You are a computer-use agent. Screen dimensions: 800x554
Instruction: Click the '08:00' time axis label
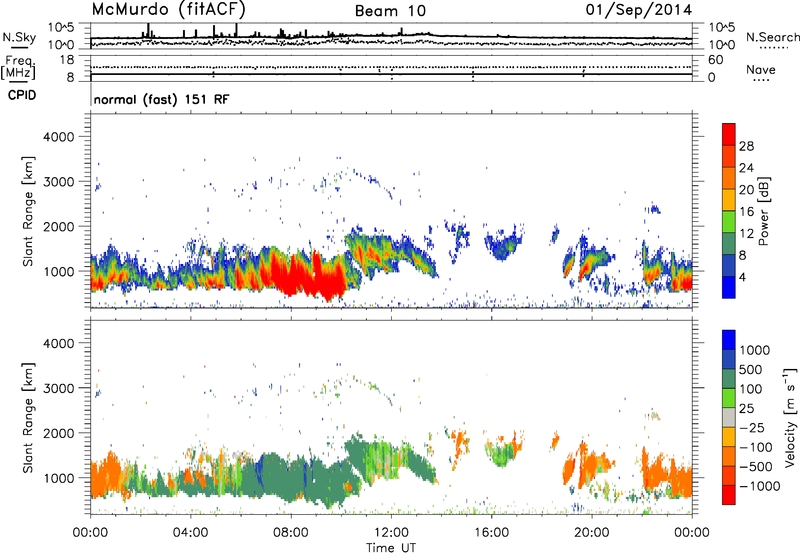[x=291, y=533]
